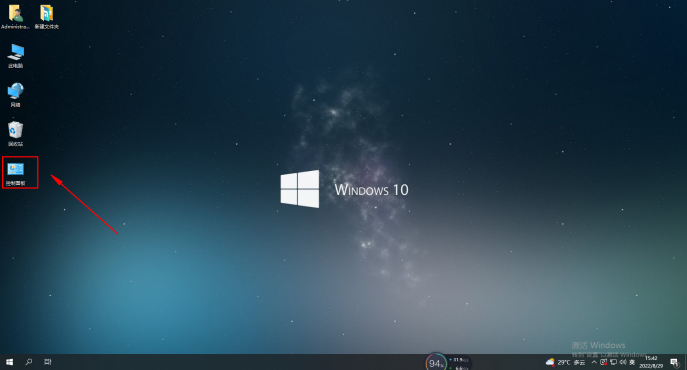Open the taskbar search magnifier
The width and height of the screenshot is (687, 370).
(28, 362)
